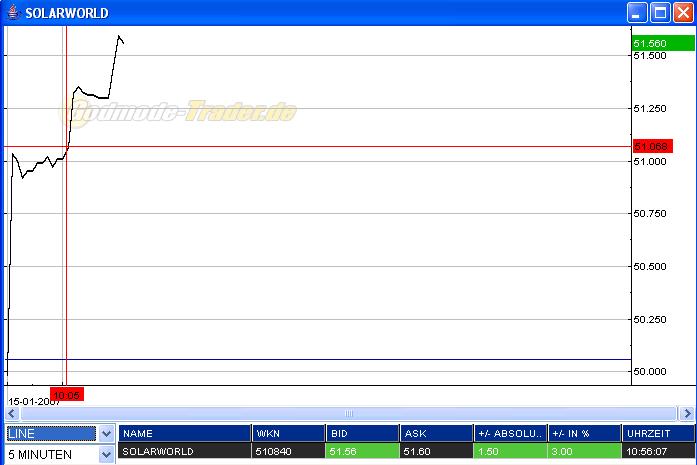Click the 51.500 axis label
This screenshot has height=465, width=697.
point(650,56)
